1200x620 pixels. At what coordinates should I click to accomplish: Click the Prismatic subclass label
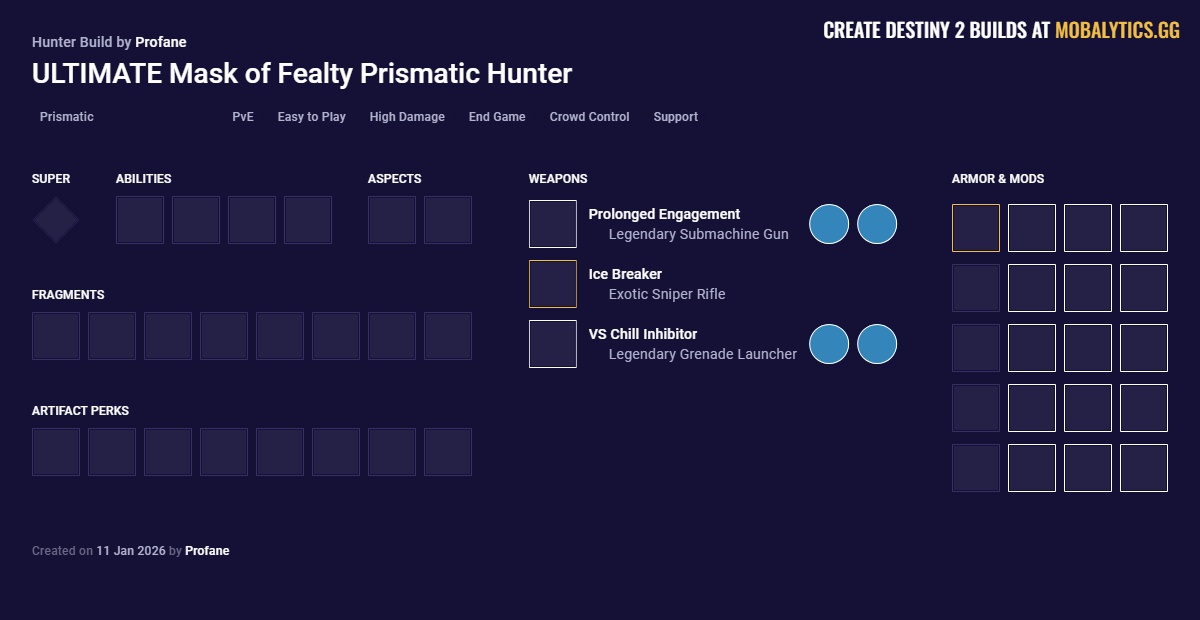[66, 117]
